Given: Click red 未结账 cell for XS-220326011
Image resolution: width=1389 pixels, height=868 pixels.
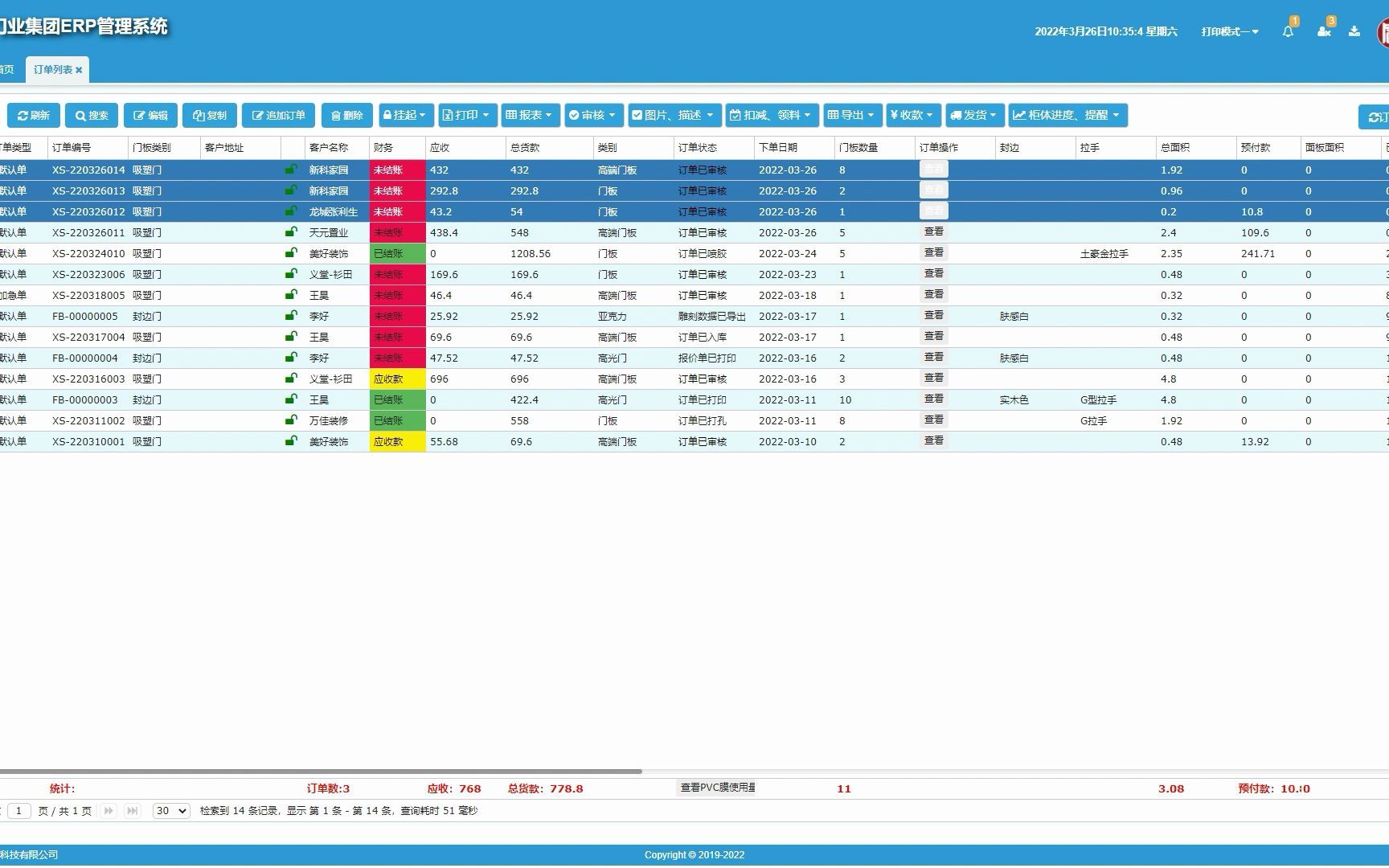Looking at the screenshot, I should (x=397, y=232).
